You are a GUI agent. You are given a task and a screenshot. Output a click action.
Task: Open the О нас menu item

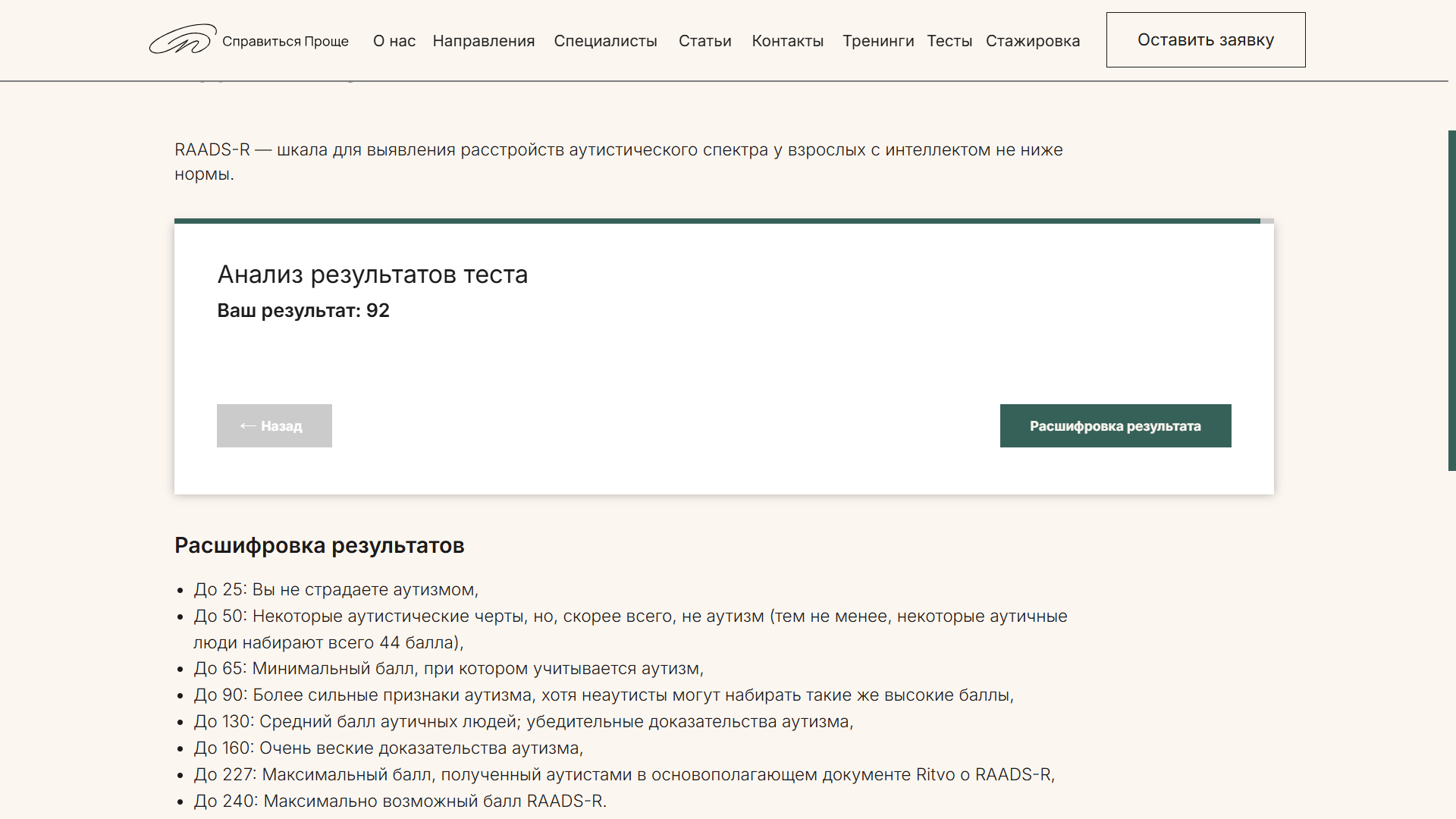(394, 41)
